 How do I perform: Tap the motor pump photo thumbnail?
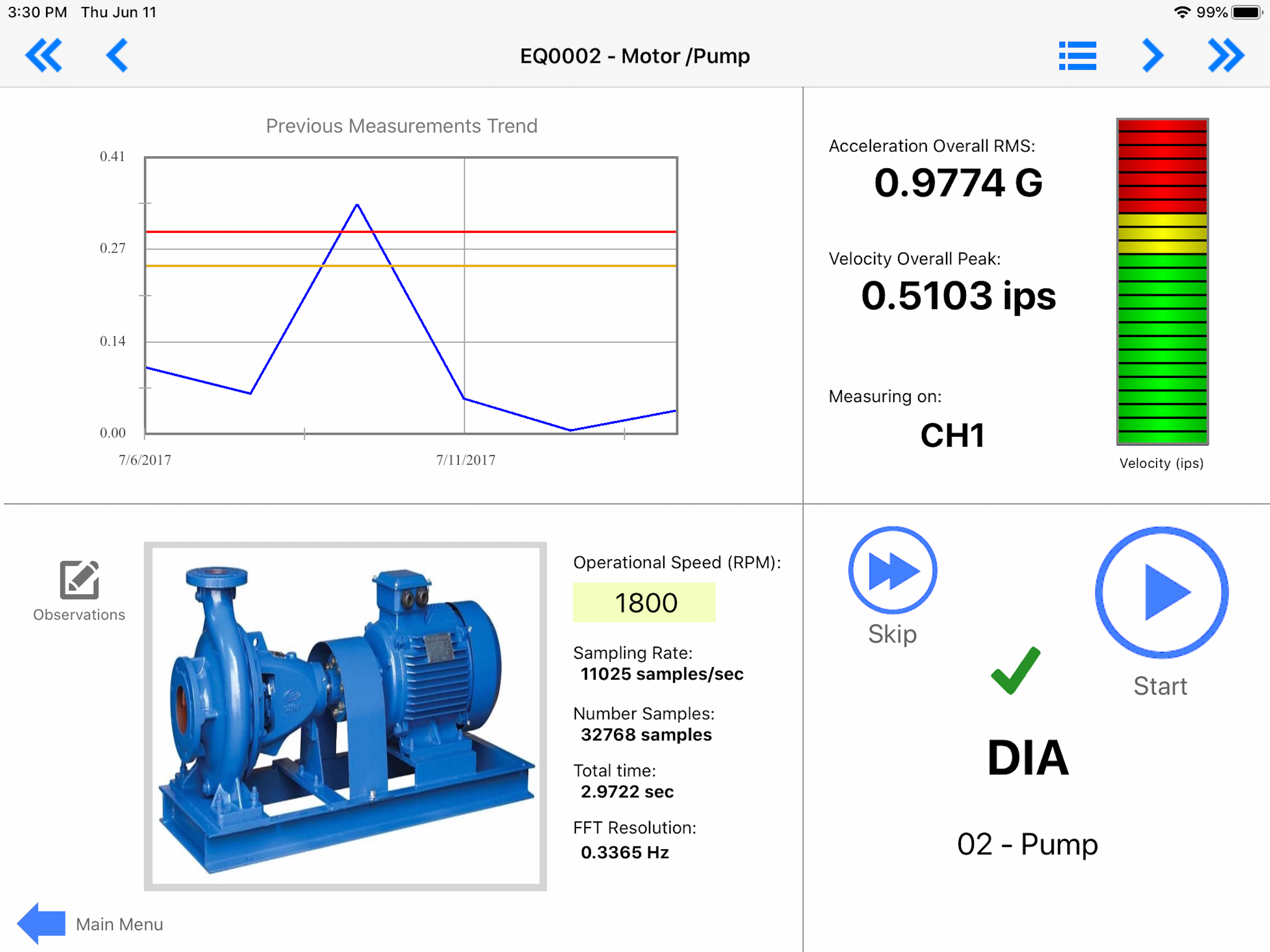pos(345,716)
